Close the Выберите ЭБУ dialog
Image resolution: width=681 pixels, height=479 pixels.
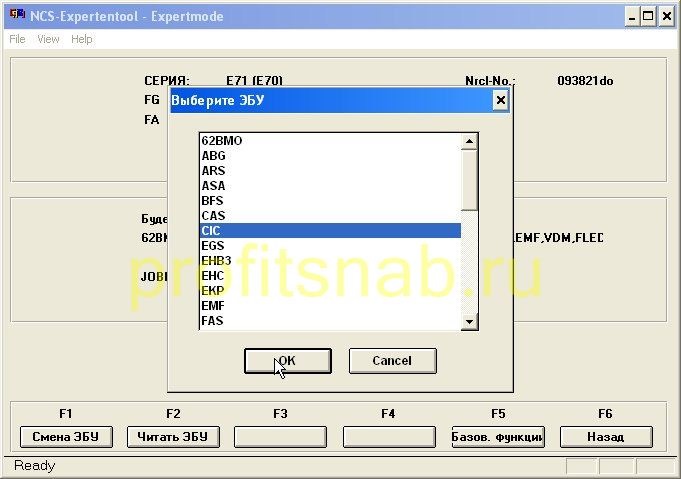[500, 100]
